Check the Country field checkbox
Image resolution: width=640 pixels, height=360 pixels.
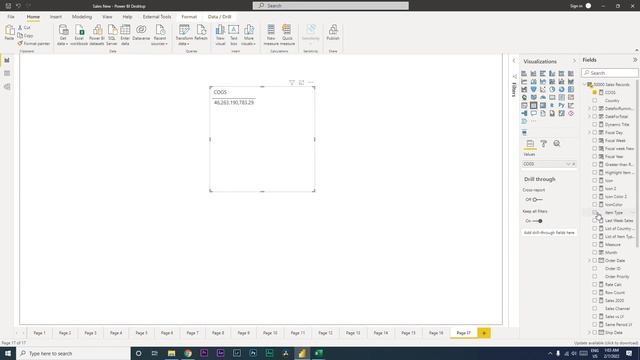coord(595,100)
